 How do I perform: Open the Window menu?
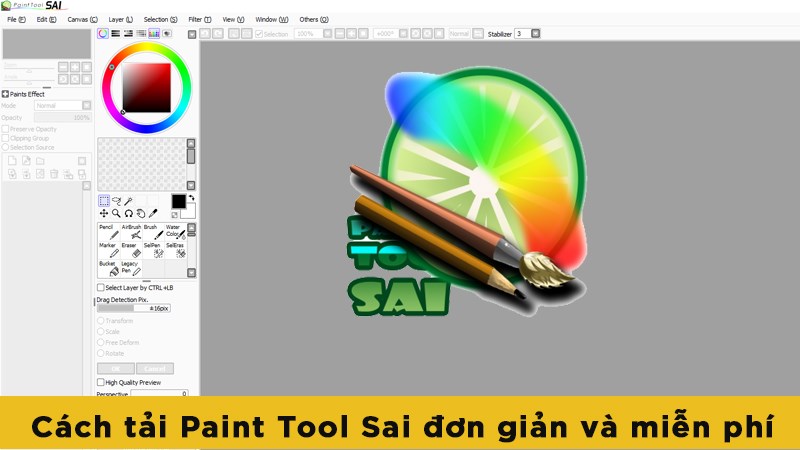[271, 19]
